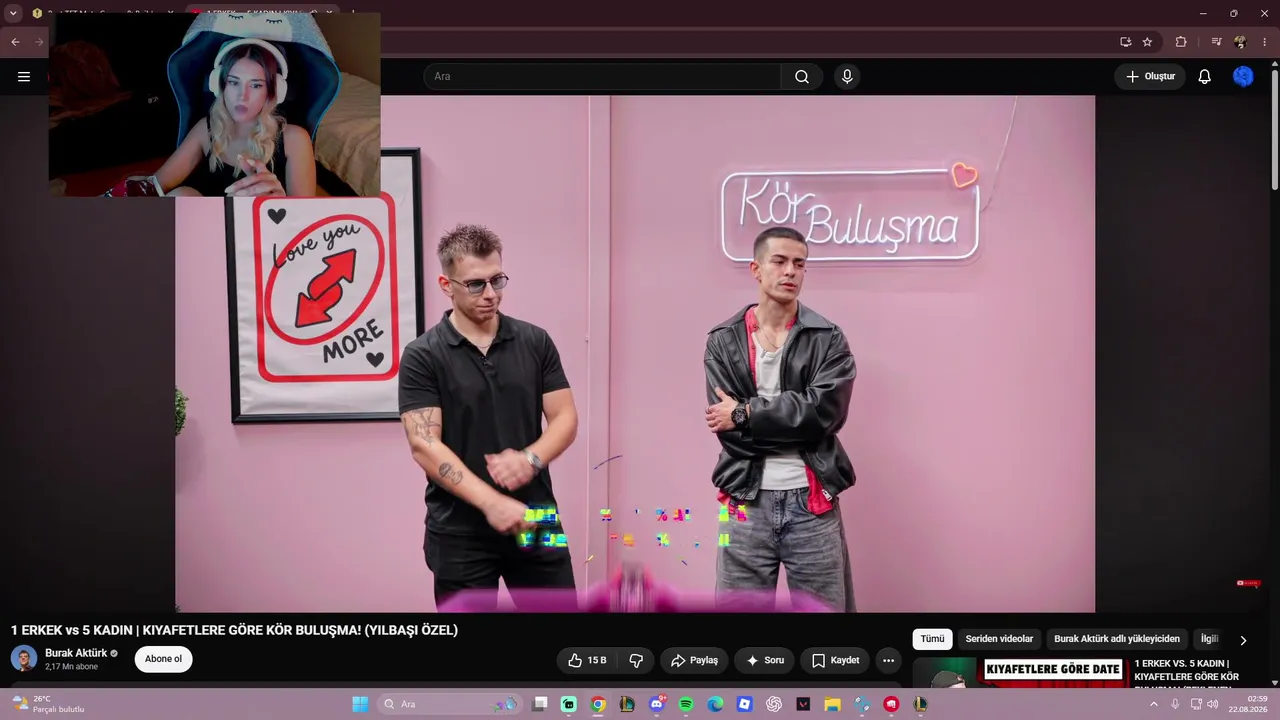Click the Oluştur create button

(x=1150, y=77)
